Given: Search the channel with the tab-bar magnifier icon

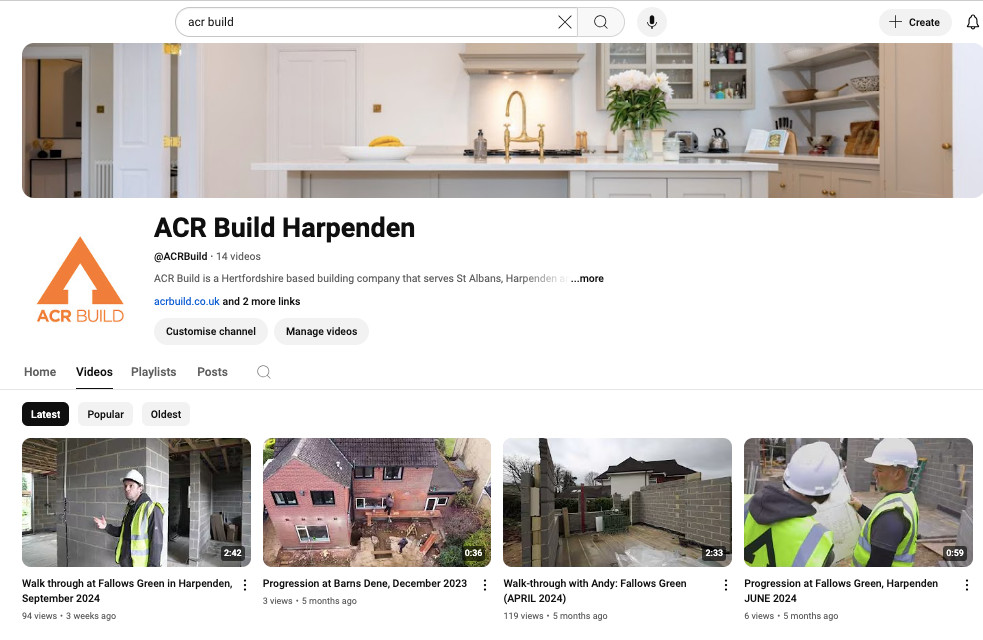Looking at the screenshot, I should (x=264, y=372).
